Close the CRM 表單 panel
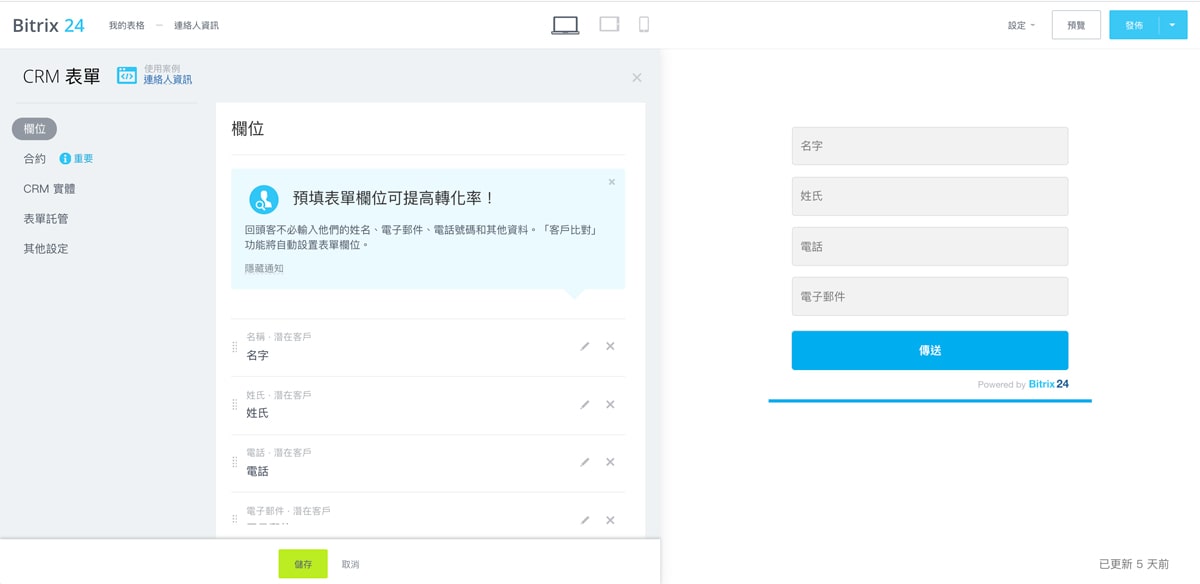This screenshot has width=1200, height=584. (x=637, y=77)
